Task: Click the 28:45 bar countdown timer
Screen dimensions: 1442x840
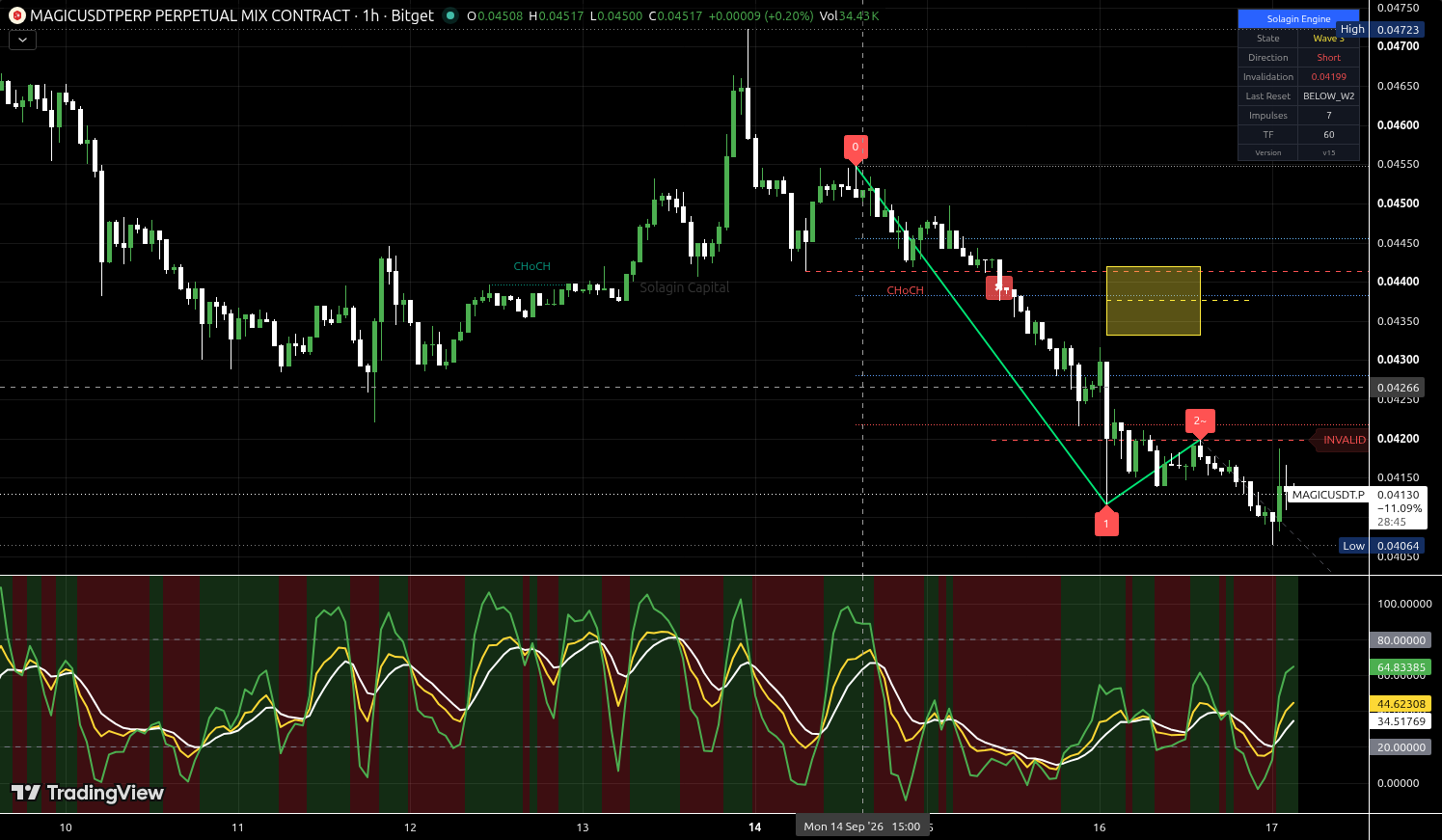Action: point(1391,522)
